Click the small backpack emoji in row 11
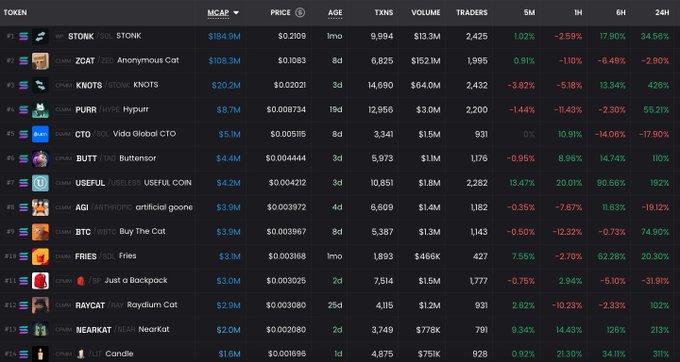Viewport: 680px width, 362px height. tap(80, 281)
